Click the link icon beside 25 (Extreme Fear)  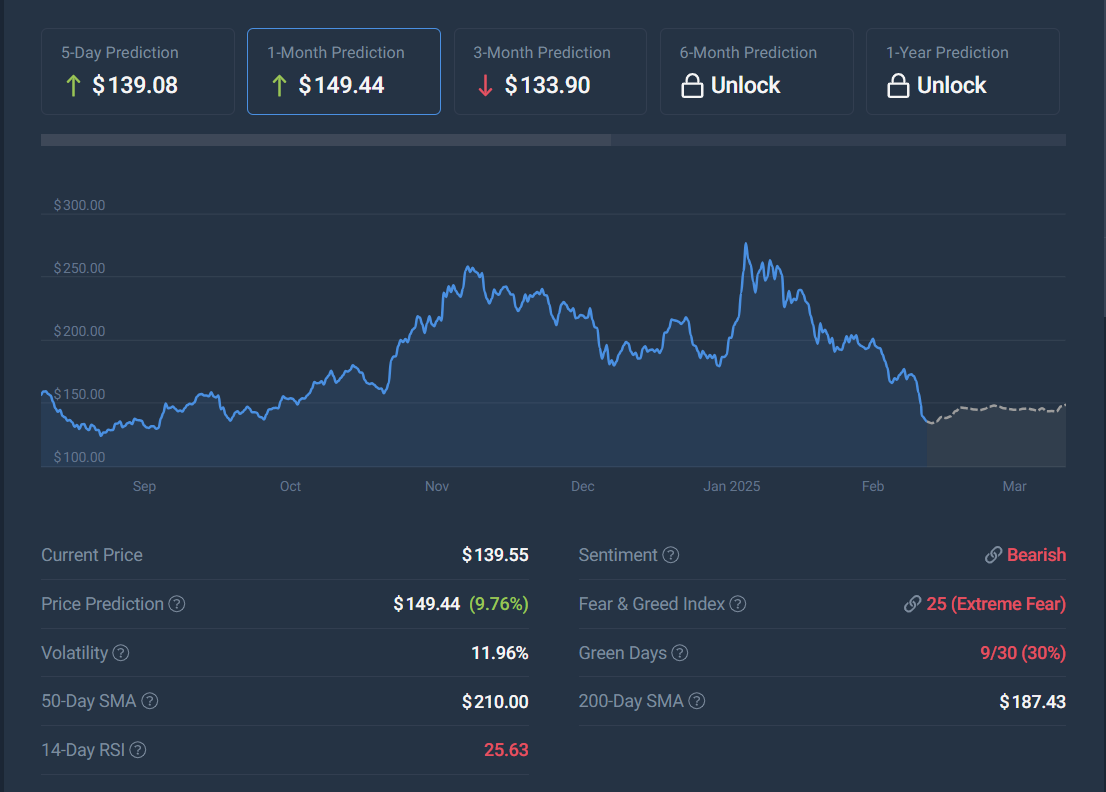(x=913, y=604)
